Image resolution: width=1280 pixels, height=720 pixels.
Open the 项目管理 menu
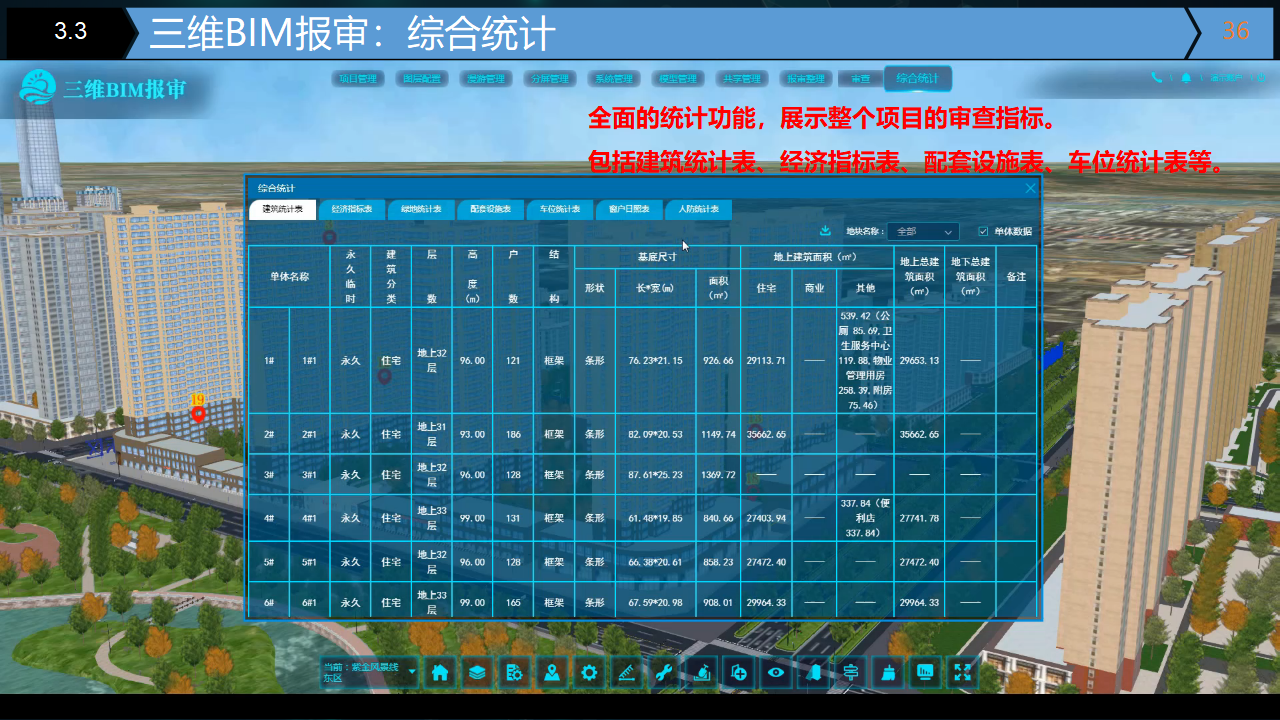pyautogui.click(x=358, y=79)
